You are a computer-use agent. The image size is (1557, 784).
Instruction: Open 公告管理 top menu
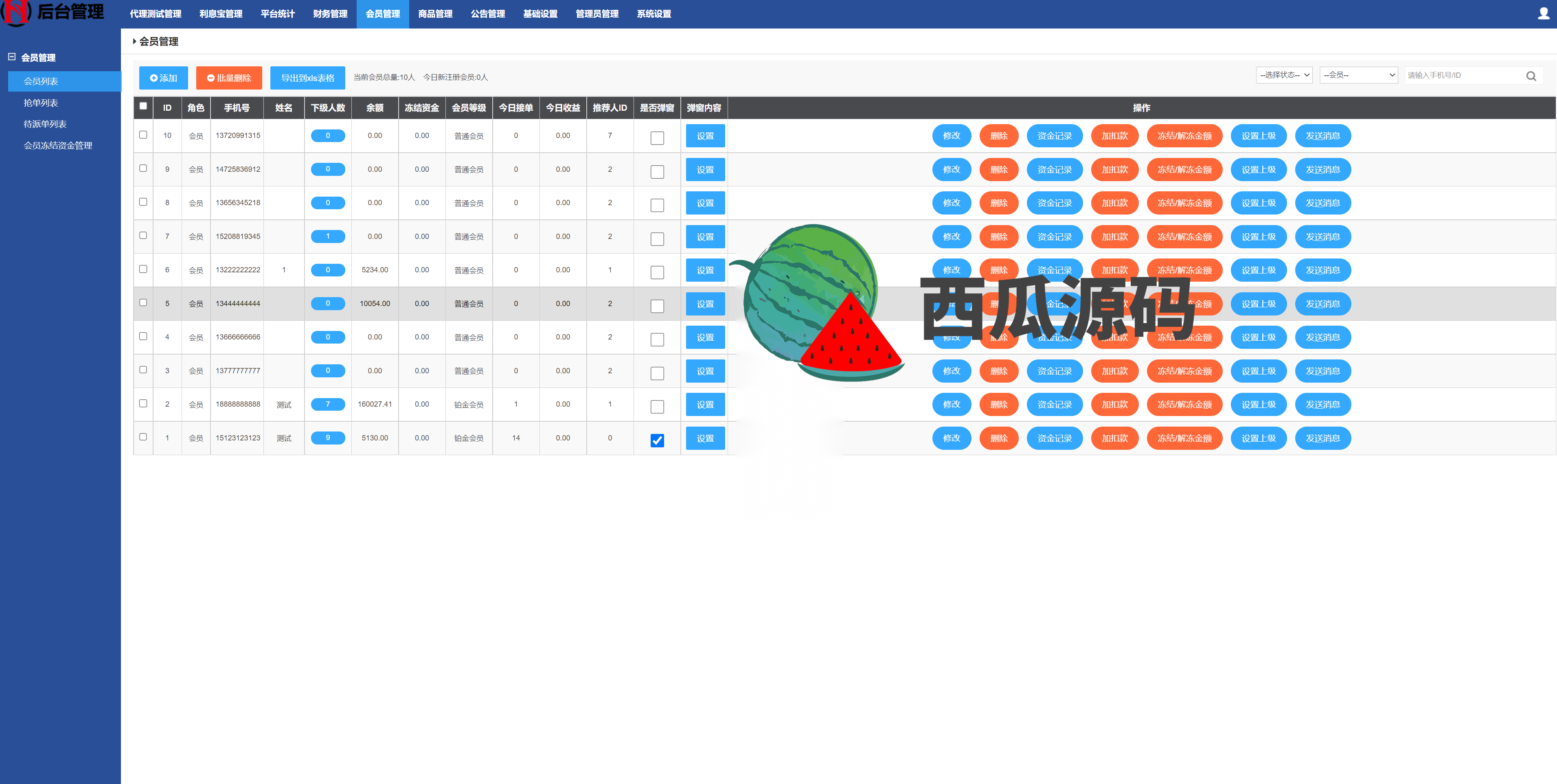[x=488, y=14]
